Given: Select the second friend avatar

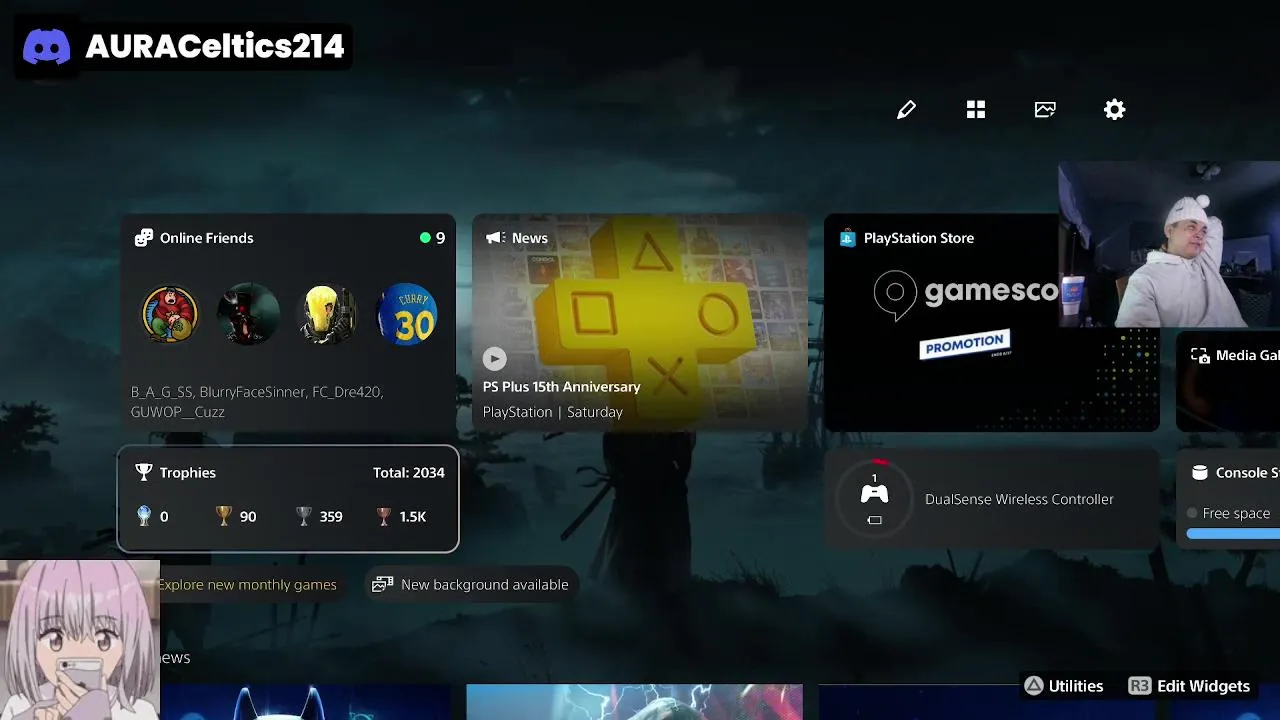Looking at the screenshot, I should pyautogui.click(x=248, y=314).
